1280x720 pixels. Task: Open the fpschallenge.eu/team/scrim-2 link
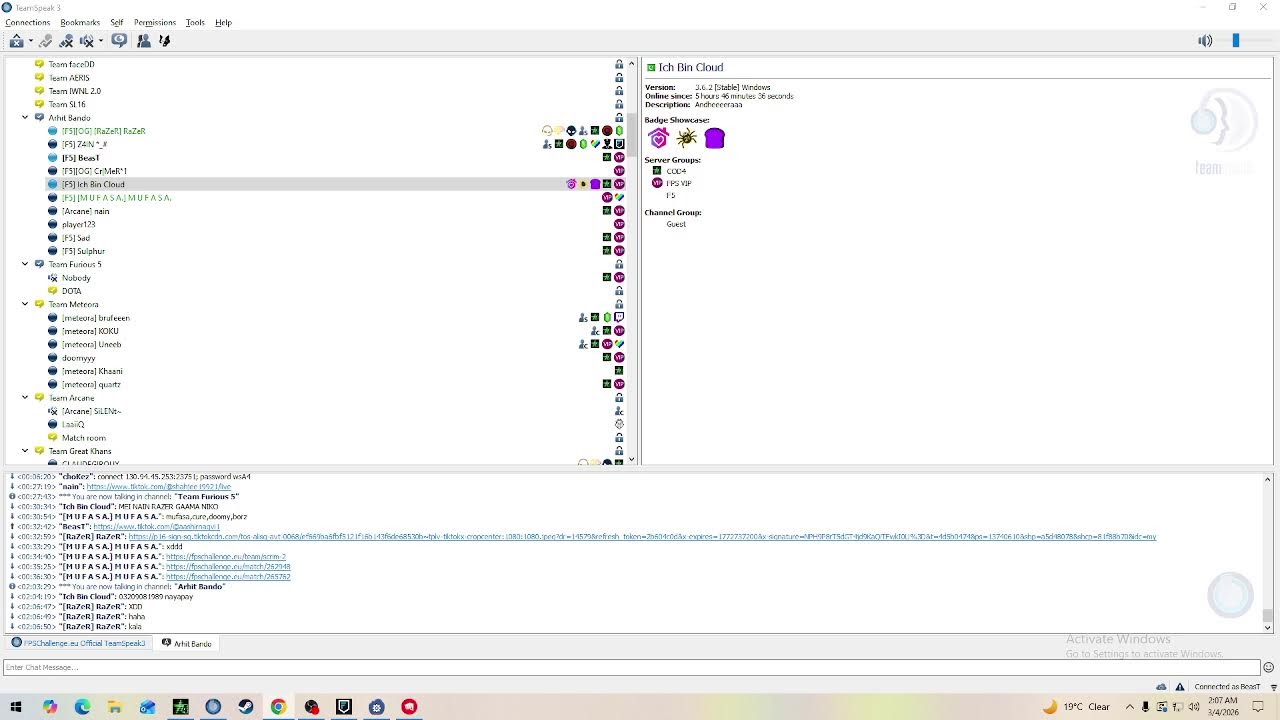[226, 557]
